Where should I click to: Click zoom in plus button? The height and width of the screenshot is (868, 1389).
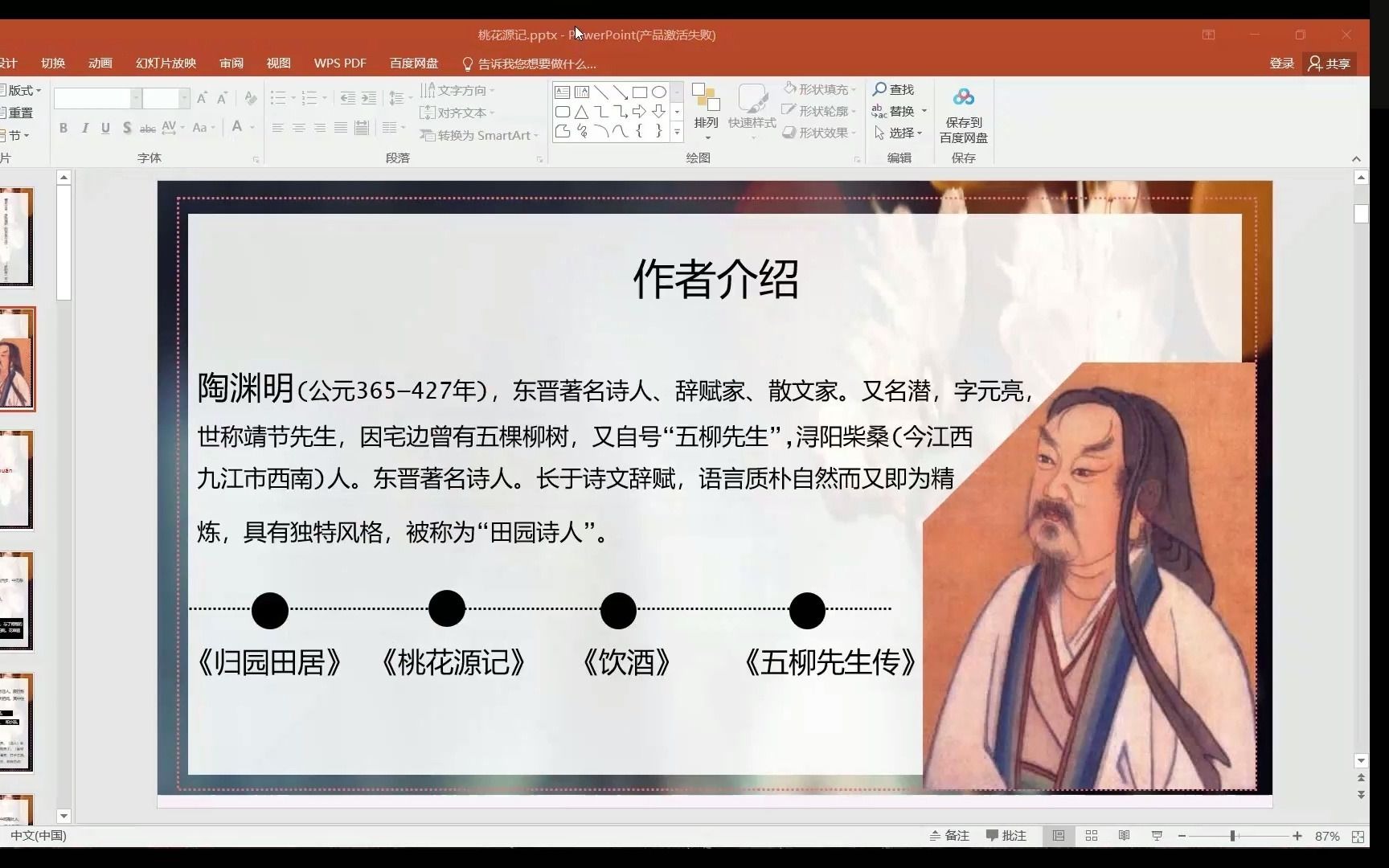point(1297,837)
